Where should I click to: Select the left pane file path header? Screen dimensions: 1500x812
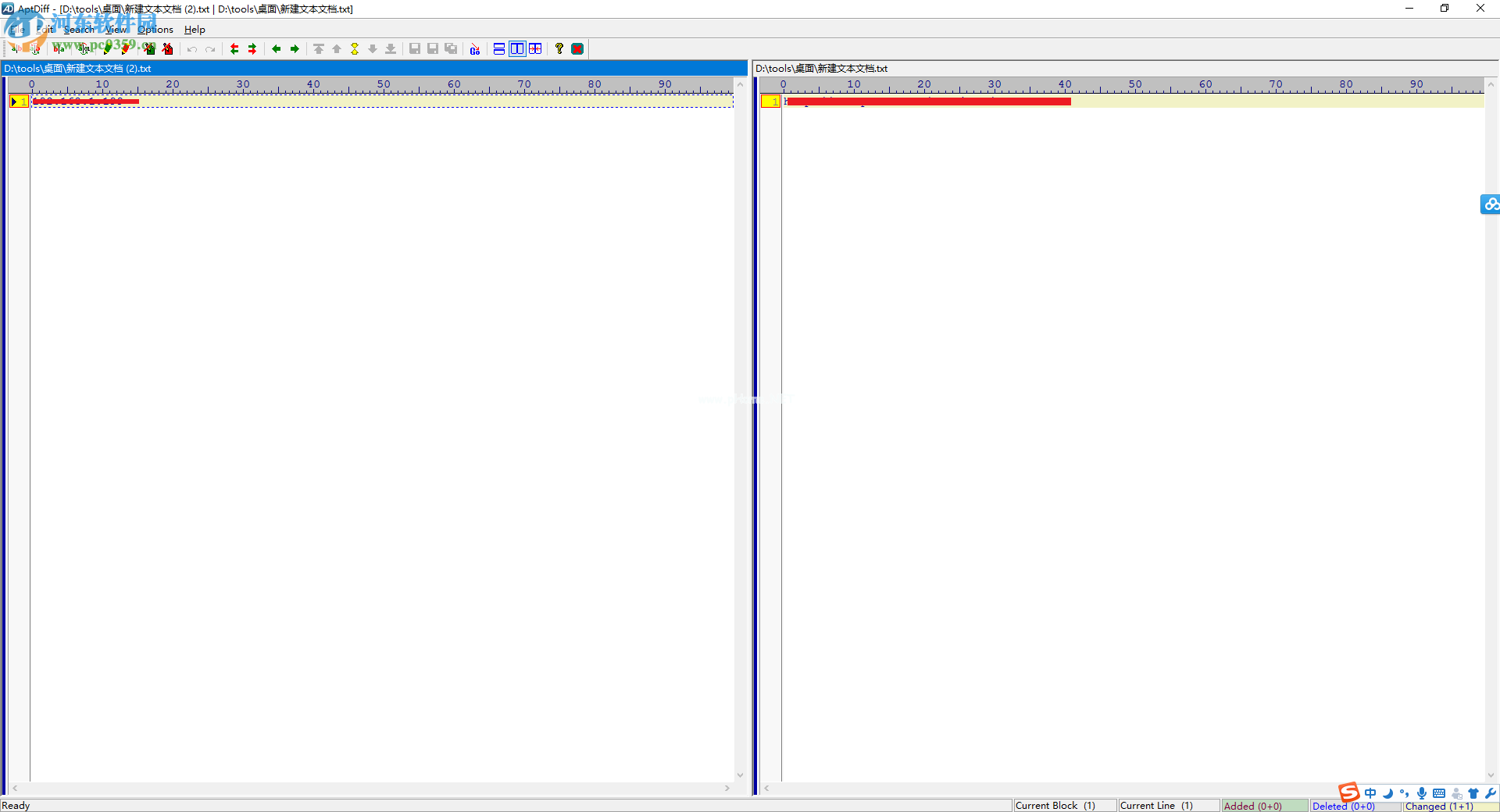pos(374,69)
